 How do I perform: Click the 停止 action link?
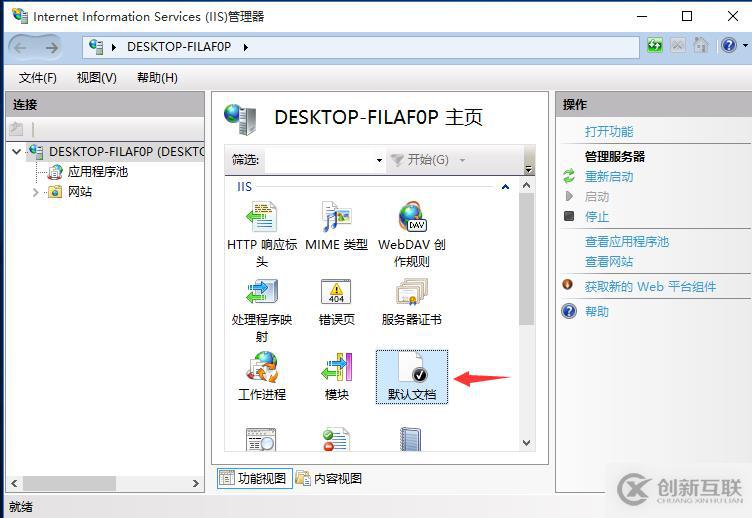point(597,217)
